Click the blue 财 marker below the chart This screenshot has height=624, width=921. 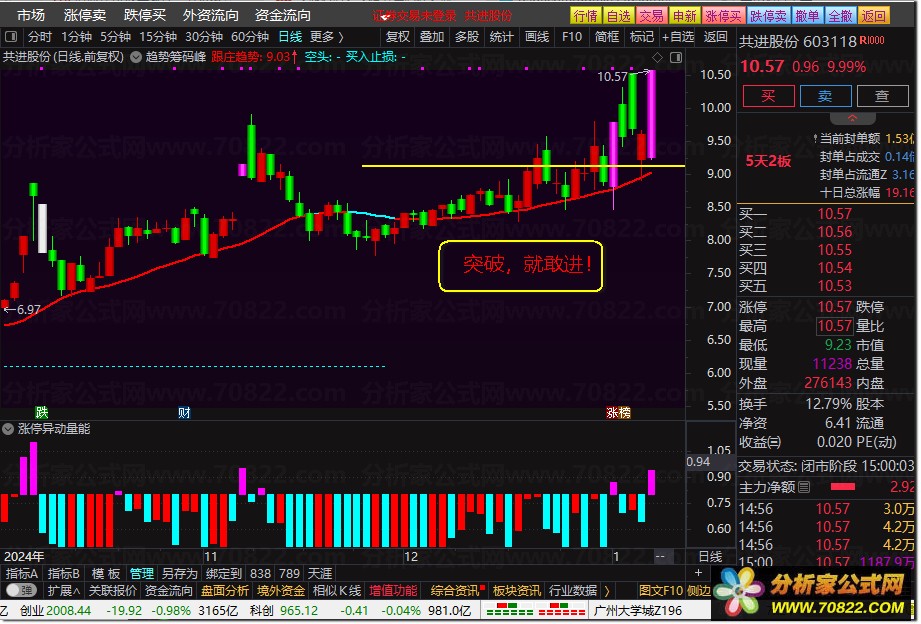[184, 412]
